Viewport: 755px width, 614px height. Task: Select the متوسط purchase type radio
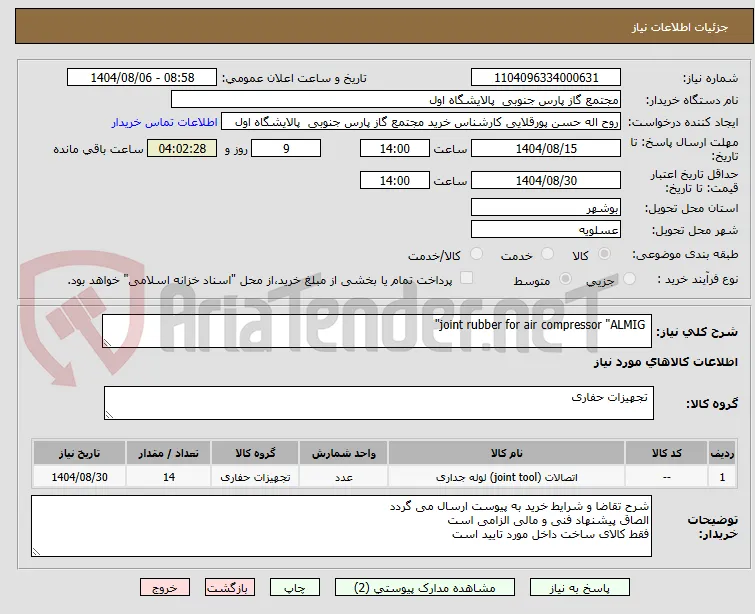tap(565, 279)
